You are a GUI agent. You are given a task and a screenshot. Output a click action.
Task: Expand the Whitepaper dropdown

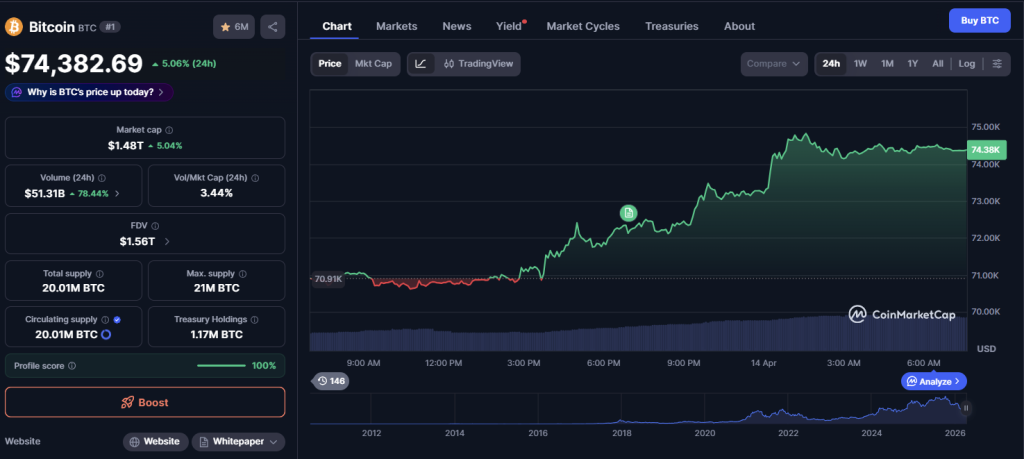pos(238,441)
